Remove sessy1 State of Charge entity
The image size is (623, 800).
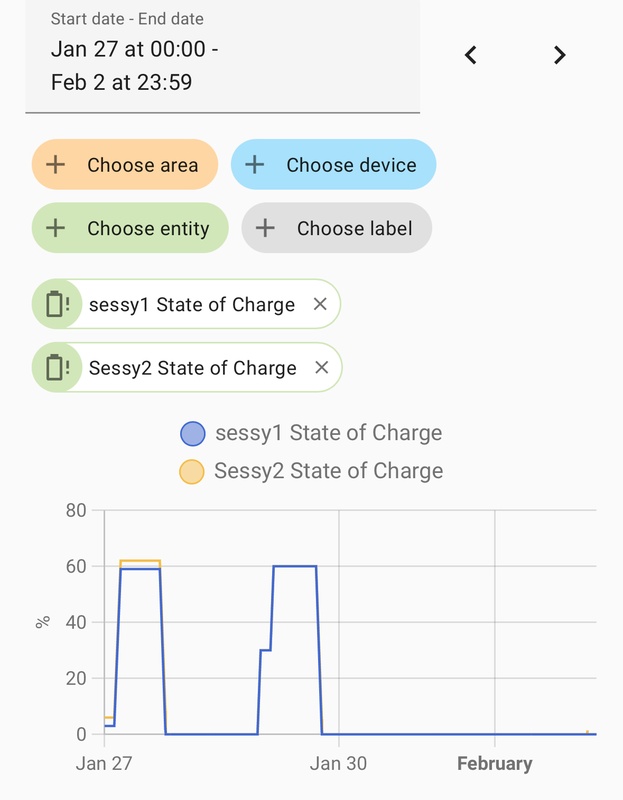pos(320,304)
